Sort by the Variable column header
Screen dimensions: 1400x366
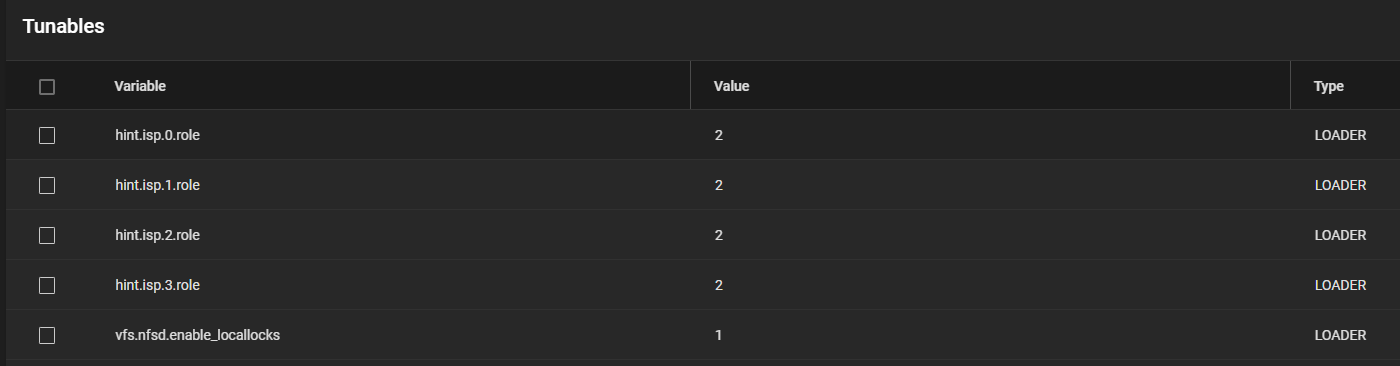[x=140, y=86]
